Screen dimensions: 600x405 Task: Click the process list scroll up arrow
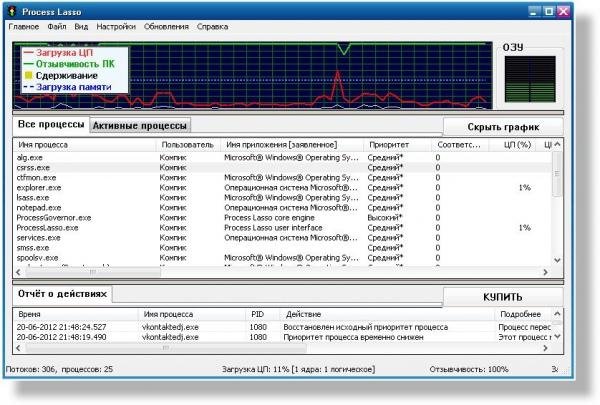(557, 144)
